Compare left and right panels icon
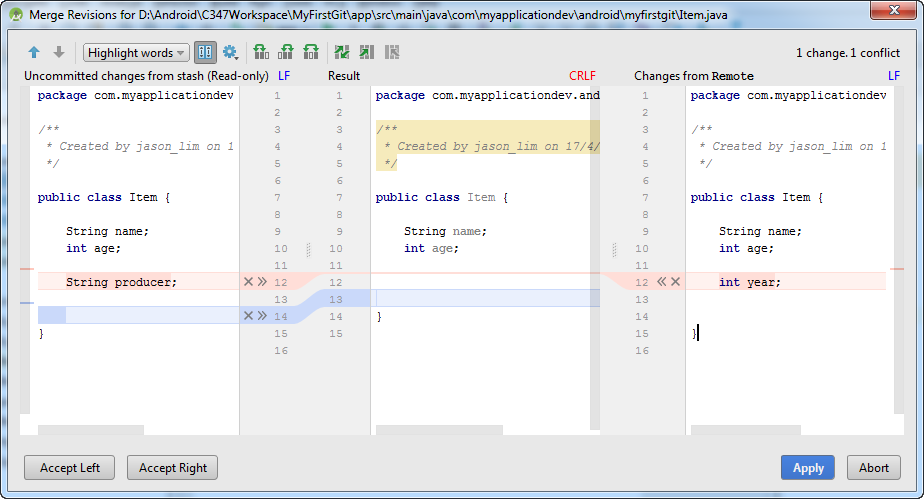This screenshot has height=500, width=924. 311,52
